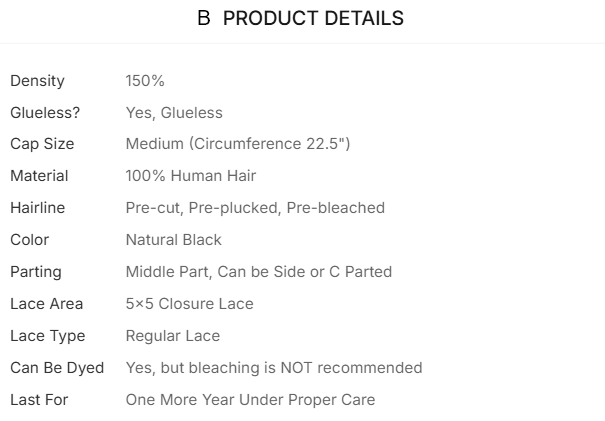The image size is (605, 421).
Task: Click the PRODUCT DETAILS heading
Action: [x=301, y=19]
